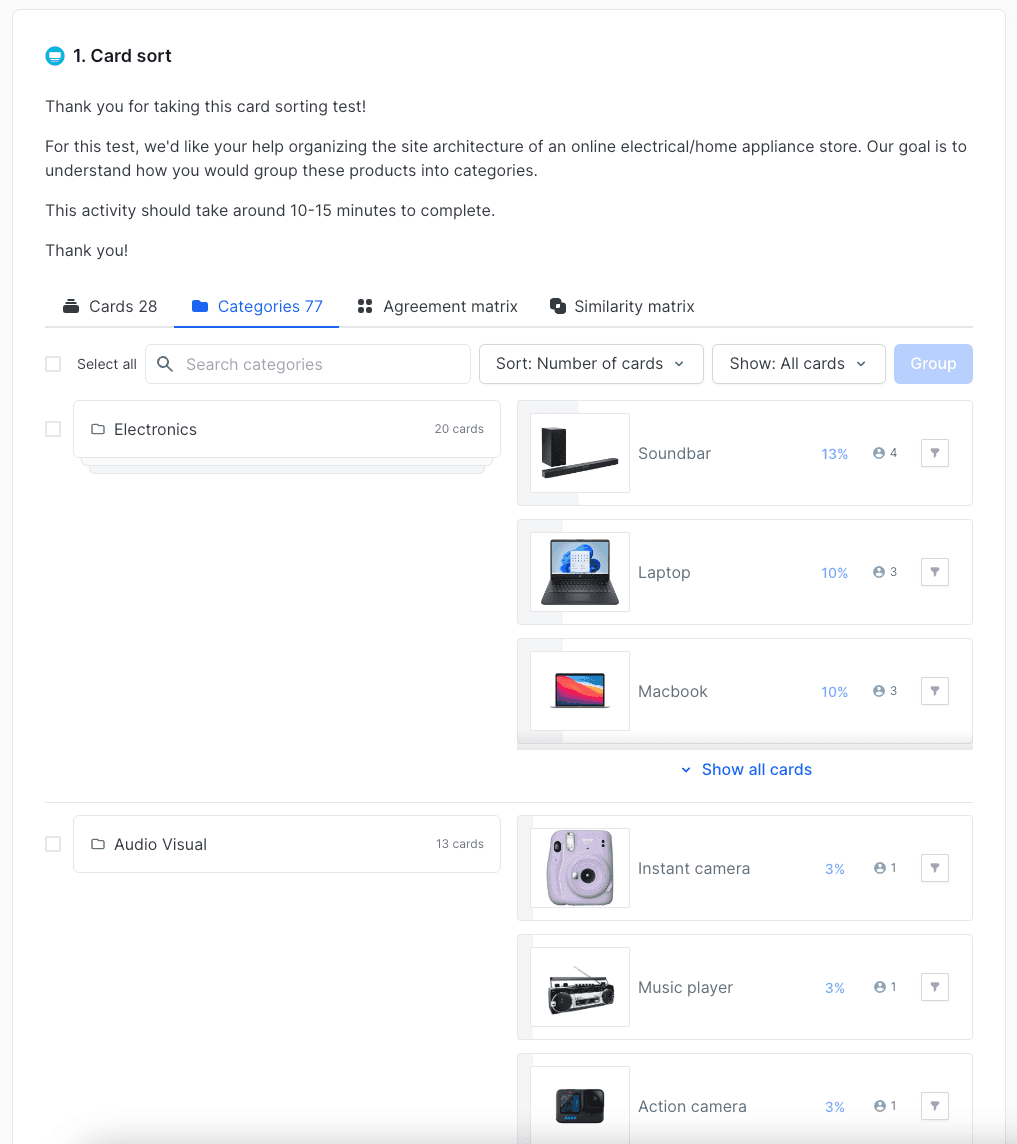Click the Audio Visual folder icon
1017x1144 pixels.
pos(98,844)
